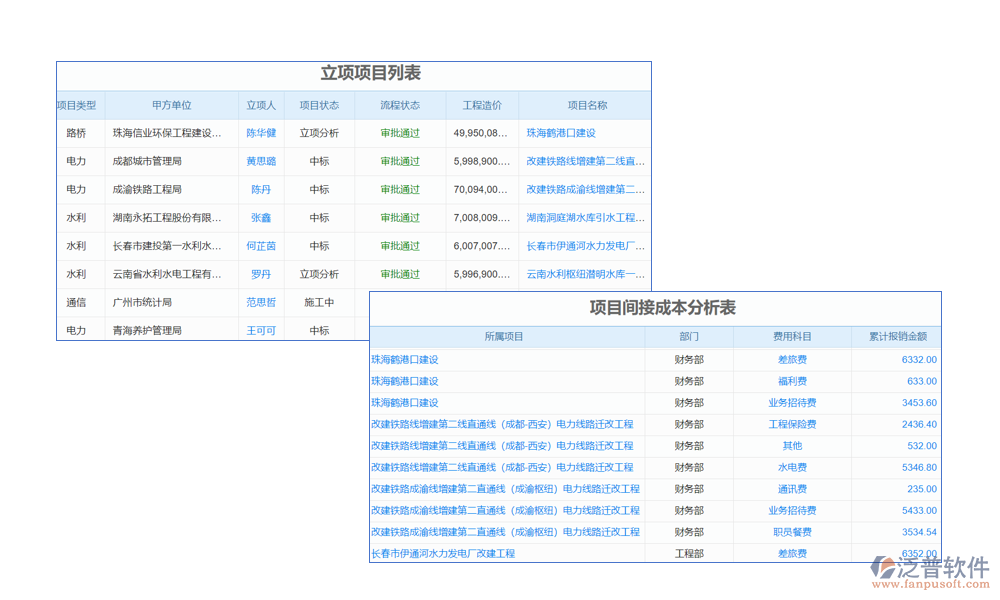Open 珠海鹤港口建设 link in 立项项目列表

[x=561, y=133]
